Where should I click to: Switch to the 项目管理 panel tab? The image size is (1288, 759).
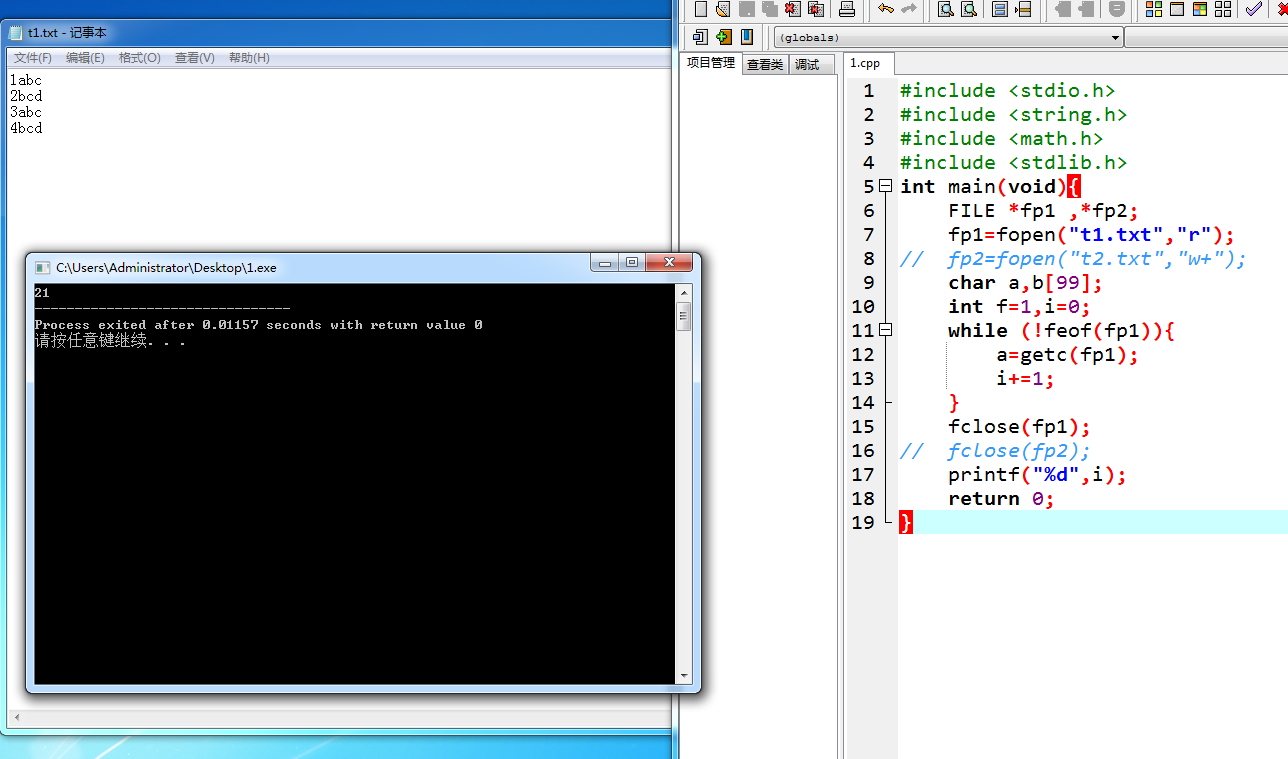click(x=710, y=63)
